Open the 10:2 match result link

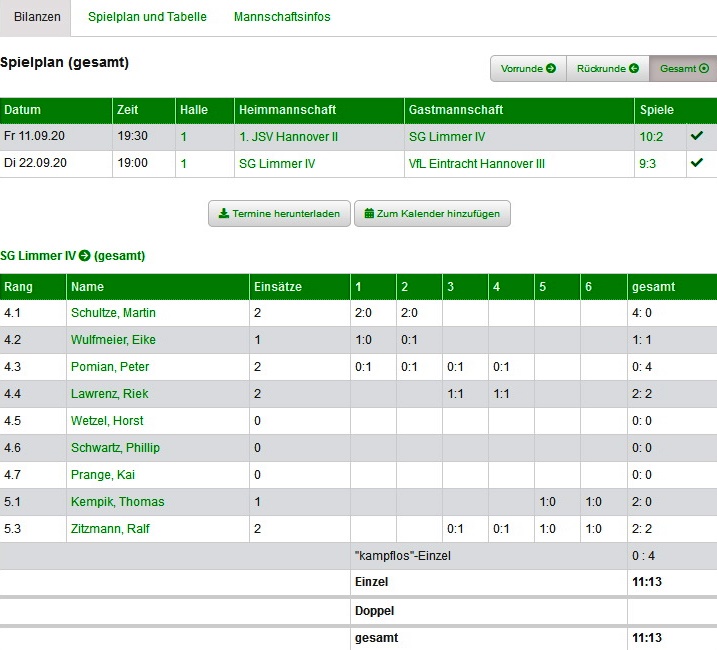coord(651,137)
